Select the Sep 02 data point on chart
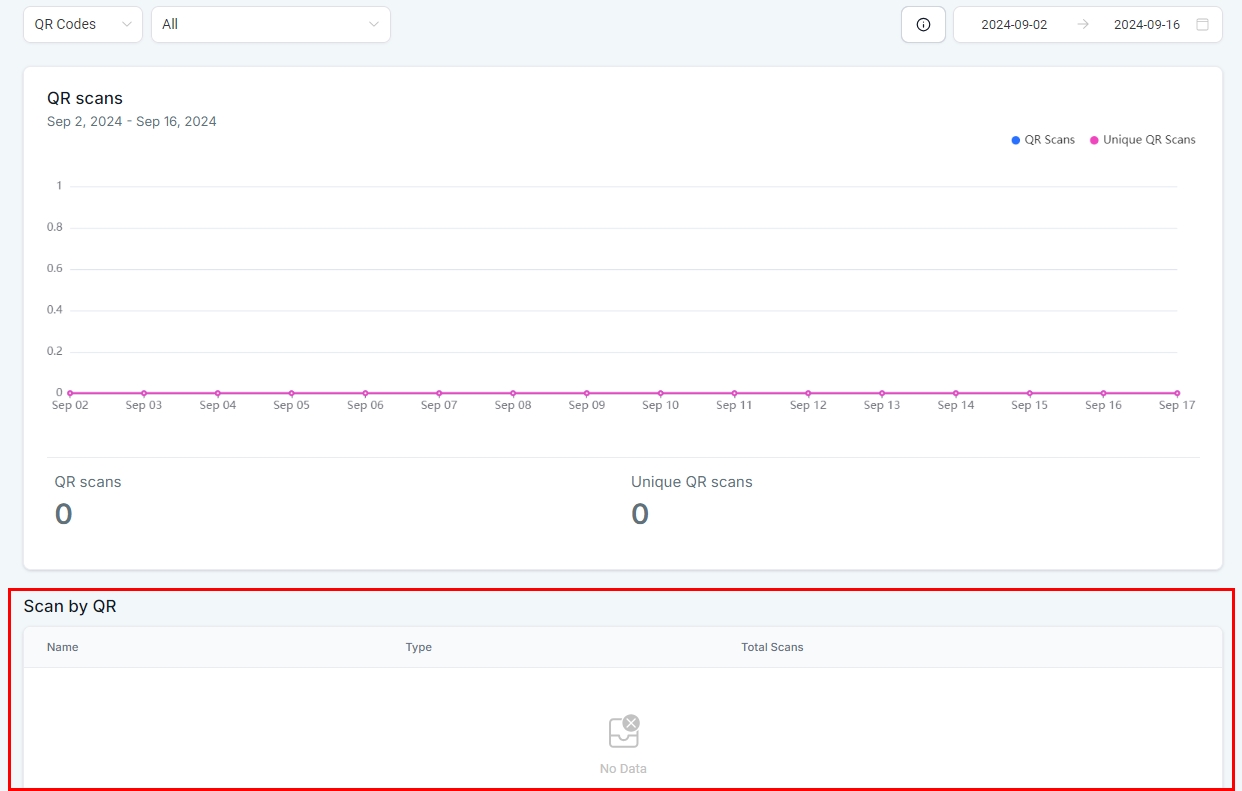The width and height of the screenshot is (1242, 791). (70, 393)
